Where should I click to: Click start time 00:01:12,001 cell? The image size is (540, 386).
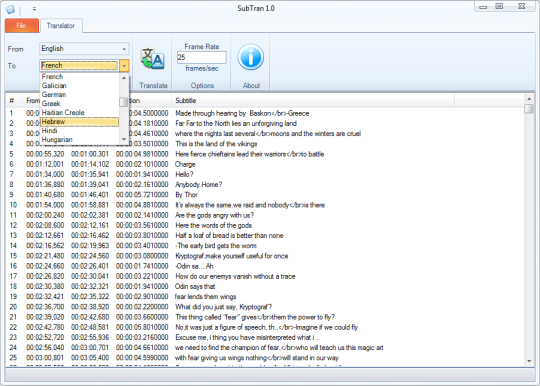45,164
